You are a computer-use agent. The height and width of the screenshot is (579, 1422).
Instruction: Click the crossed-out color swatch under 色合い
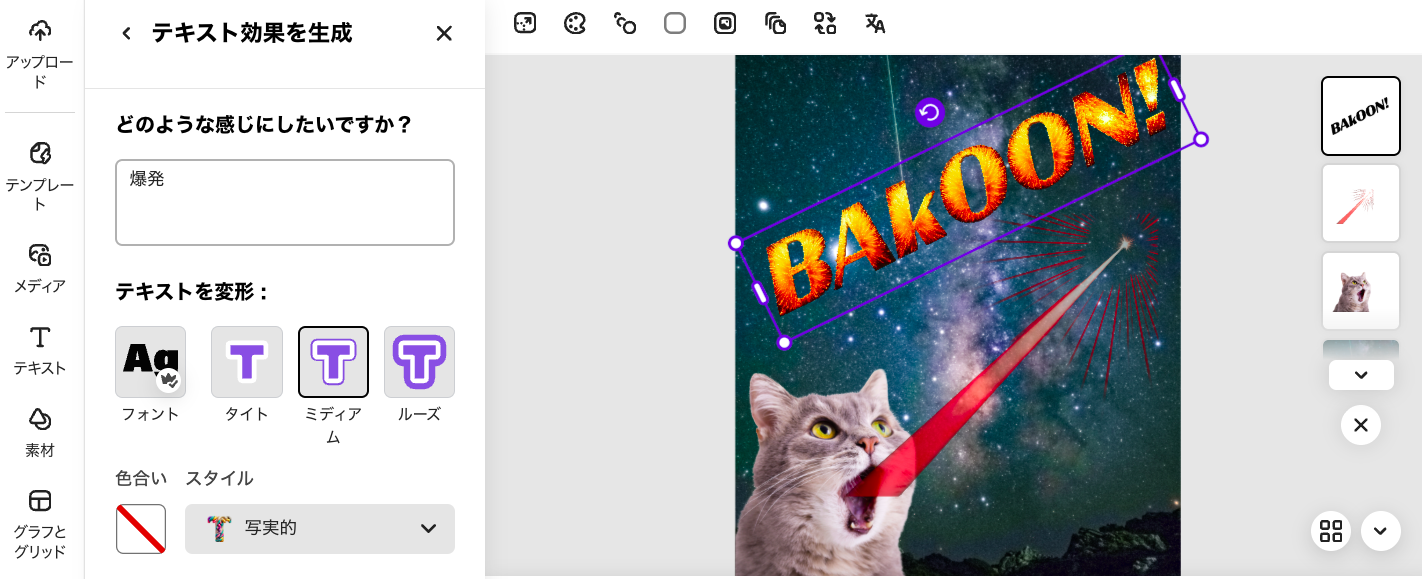pos(140,529)
